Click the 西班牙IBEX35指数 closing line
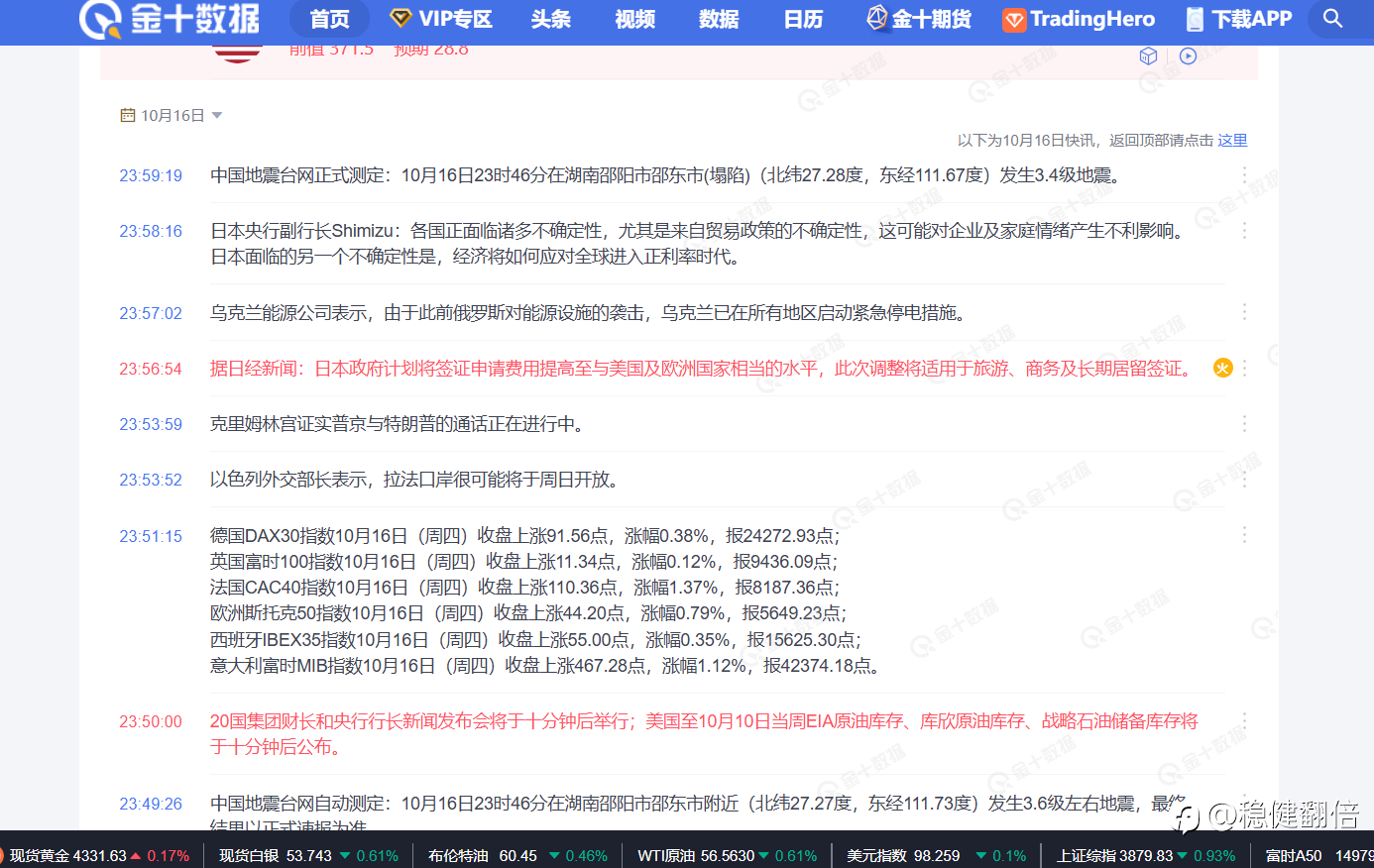The height and width of the screenshot is (868, 1374). (x=536, y=640)
